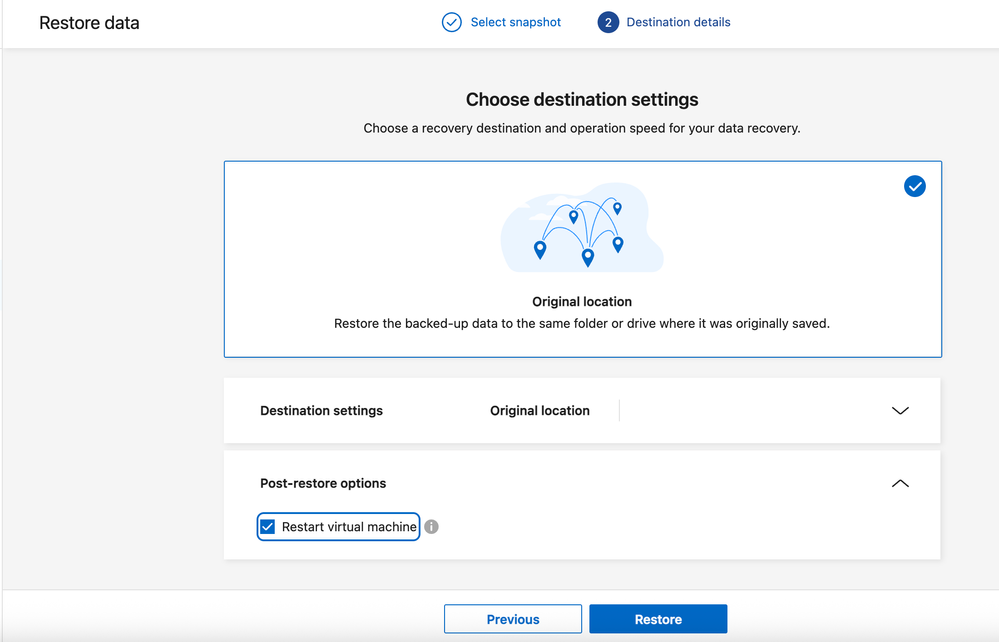Click the Restart virtual machine label text
The height and width of the screenshot is (642, 999).
(349, 527)
